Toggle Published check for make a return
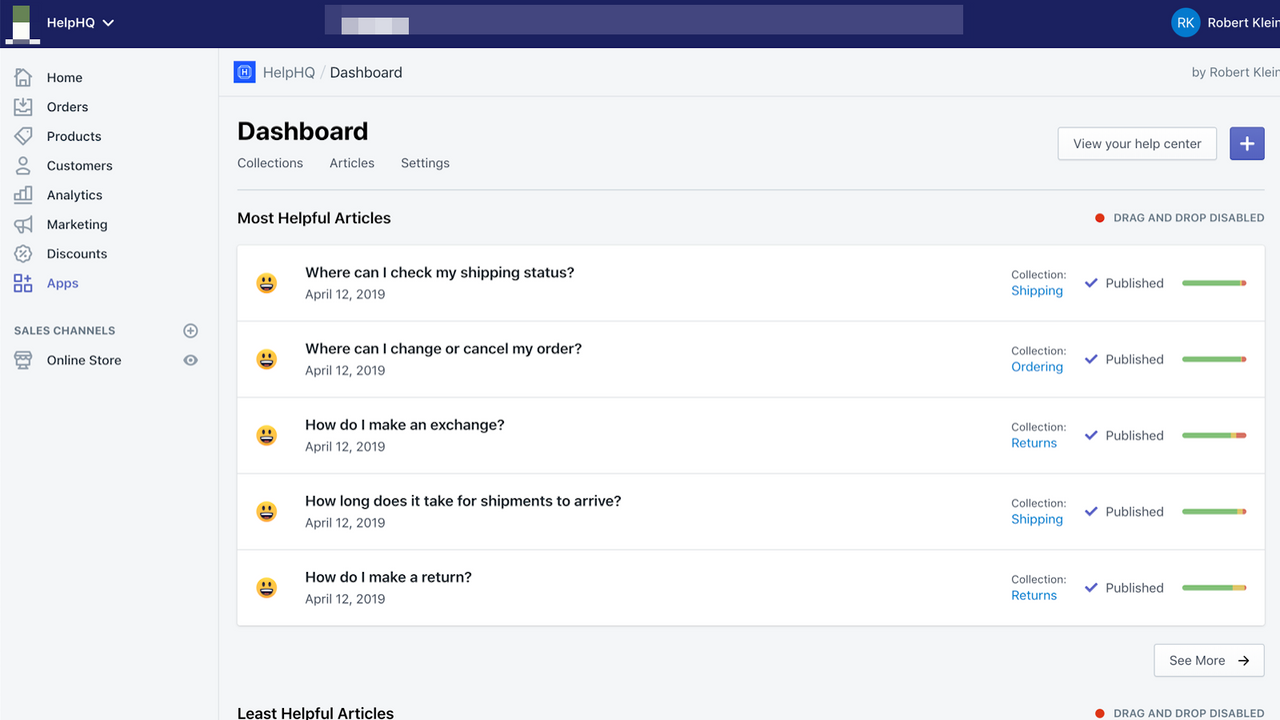1280x720 pixels. pyautogui.click(x=1091, y=587)
